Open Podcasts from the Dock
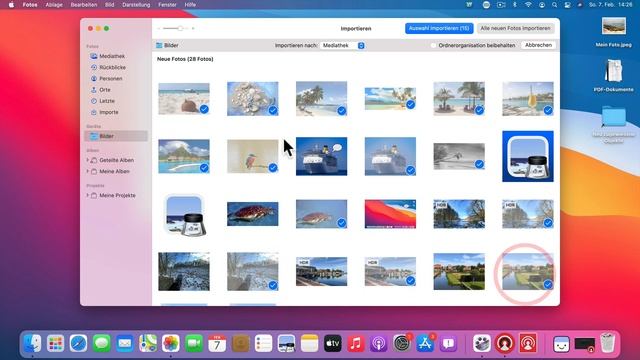Viewport: 640px width, 360px height. pyautogui.click(x=379, y=343)
